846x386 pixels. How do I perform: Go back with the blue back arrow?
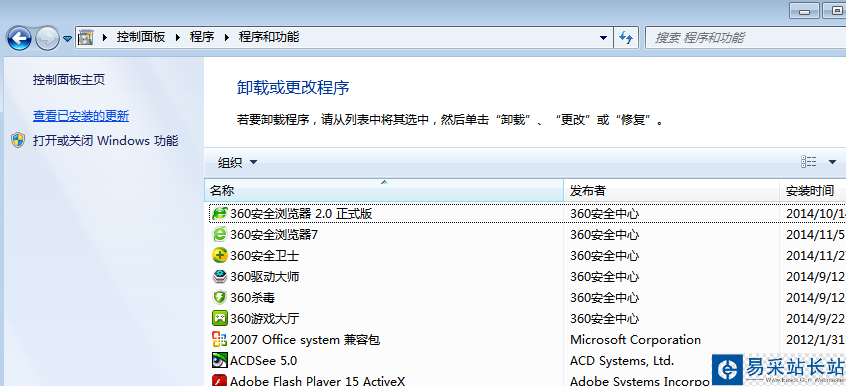tap(19, 38)
